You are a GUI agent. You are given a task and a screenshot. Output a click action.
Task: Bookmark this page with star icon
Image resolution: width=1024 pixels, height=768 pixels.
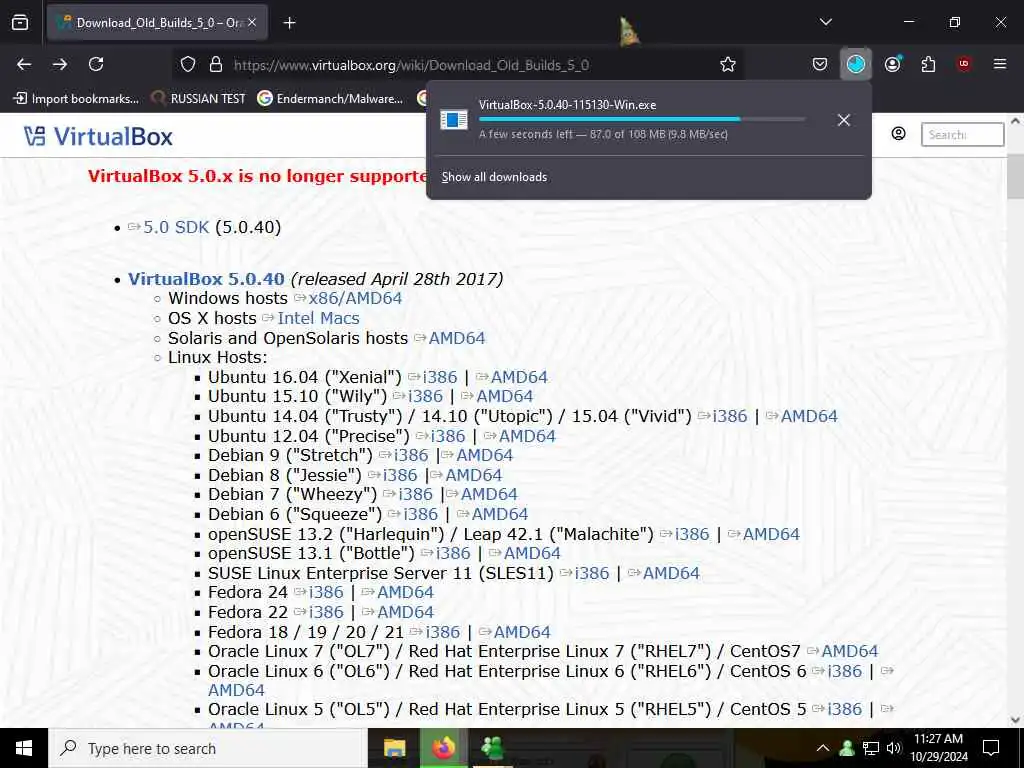click(728, 64)
